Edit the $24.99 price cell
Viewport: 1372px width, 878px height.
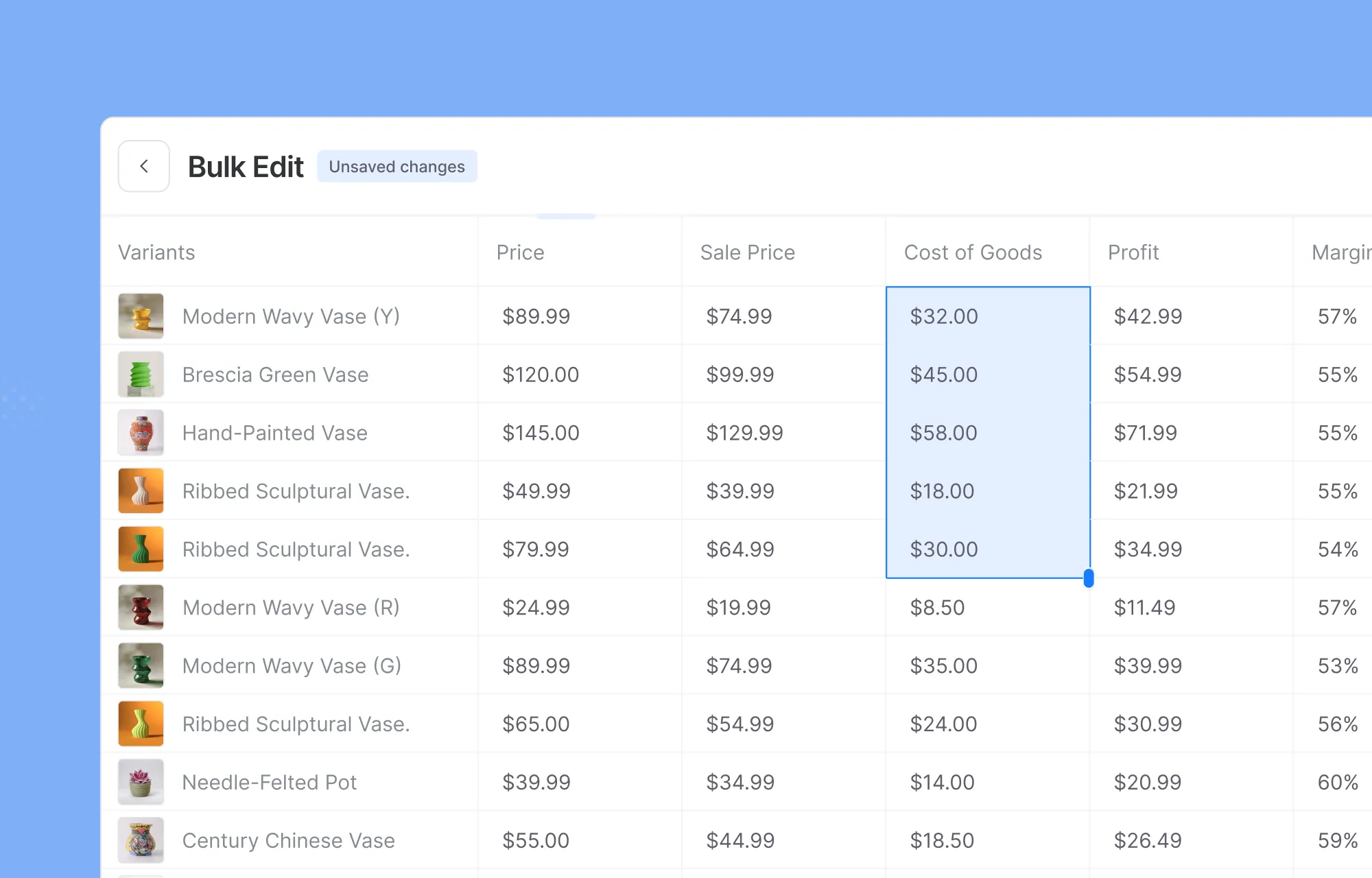pyautogui.click(x=580, y=608)
